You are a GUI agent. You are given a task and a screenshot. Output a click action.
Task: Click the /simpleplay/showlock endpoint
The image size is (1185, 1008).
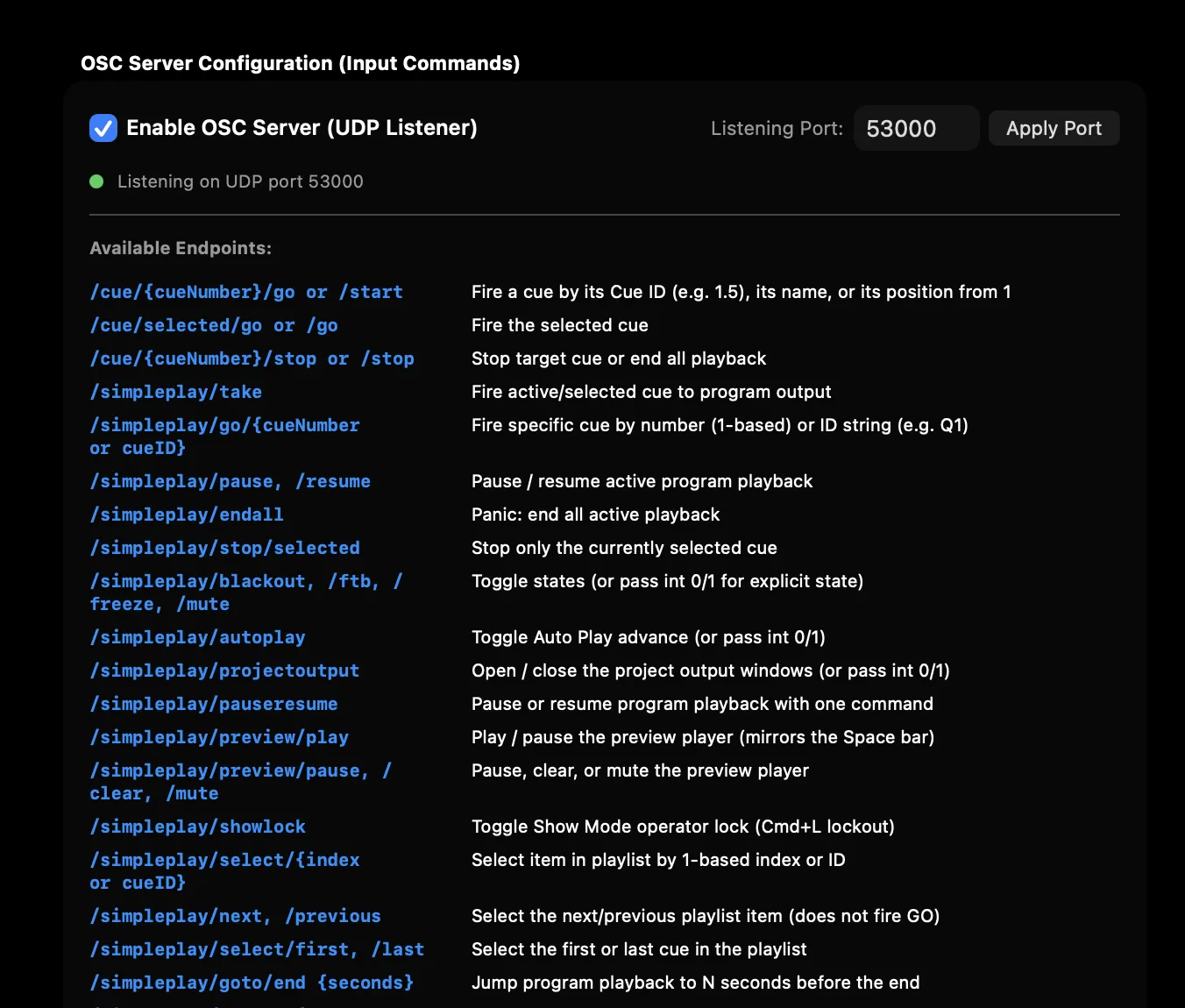pos(197,827)
